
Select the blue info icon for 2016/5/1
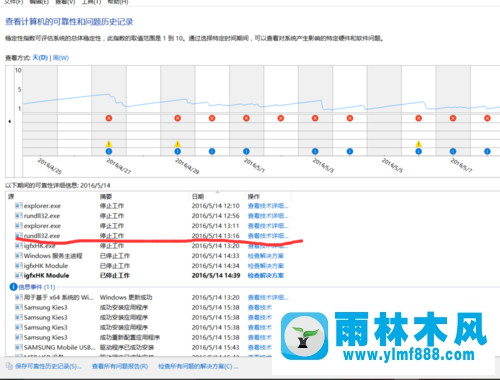[x=246, y=151]
